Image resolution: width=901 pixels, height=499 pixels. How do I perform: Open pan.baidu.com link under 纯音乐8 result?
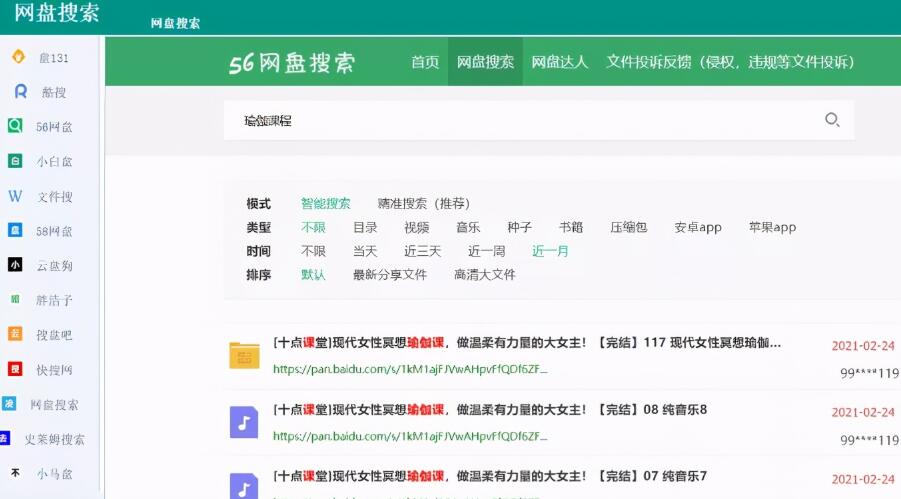[410, 436]
